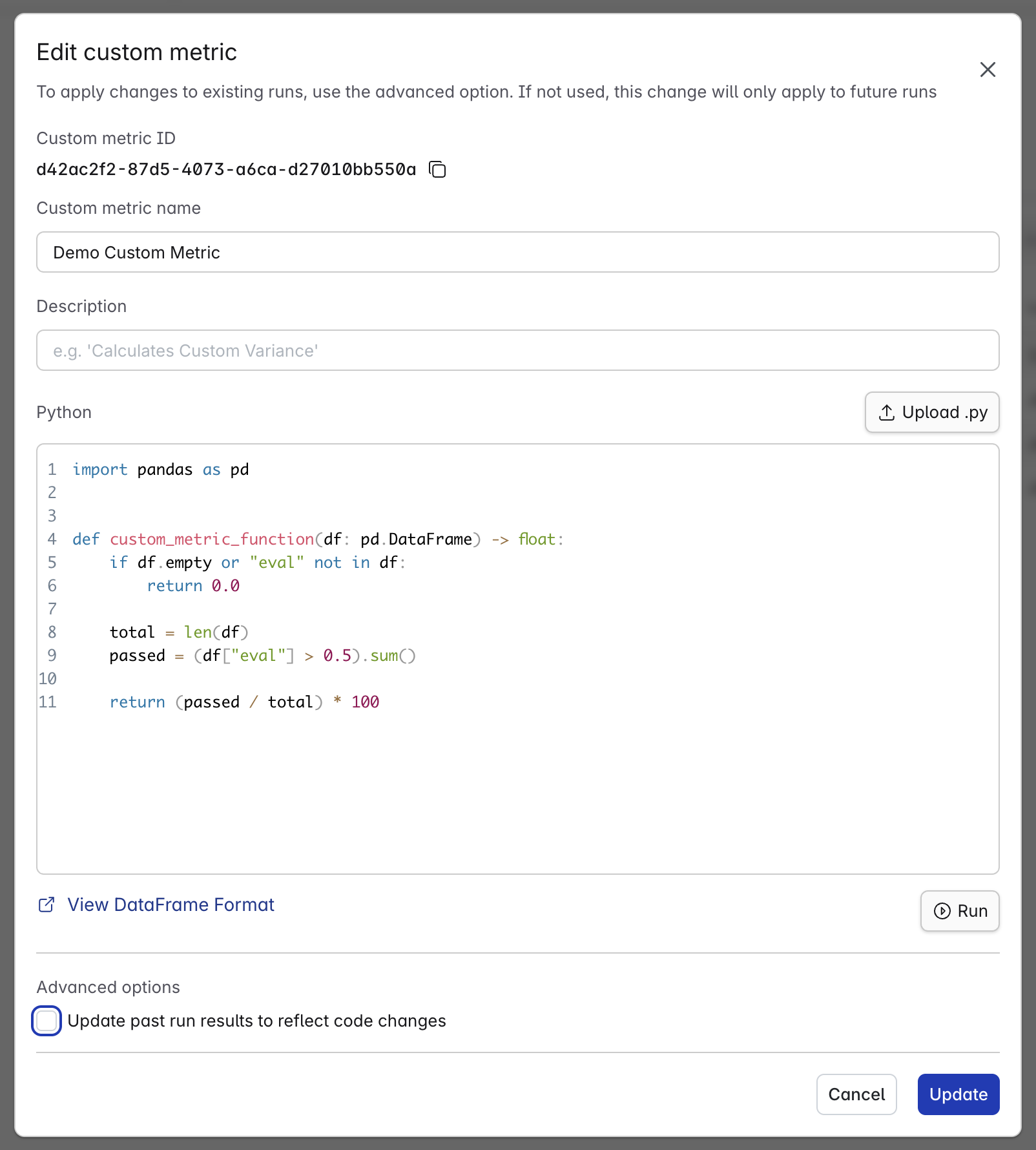Click the external link icon beside View DataFrame Format
This screenshot has height=1150, width=1036.
point(47,904)
